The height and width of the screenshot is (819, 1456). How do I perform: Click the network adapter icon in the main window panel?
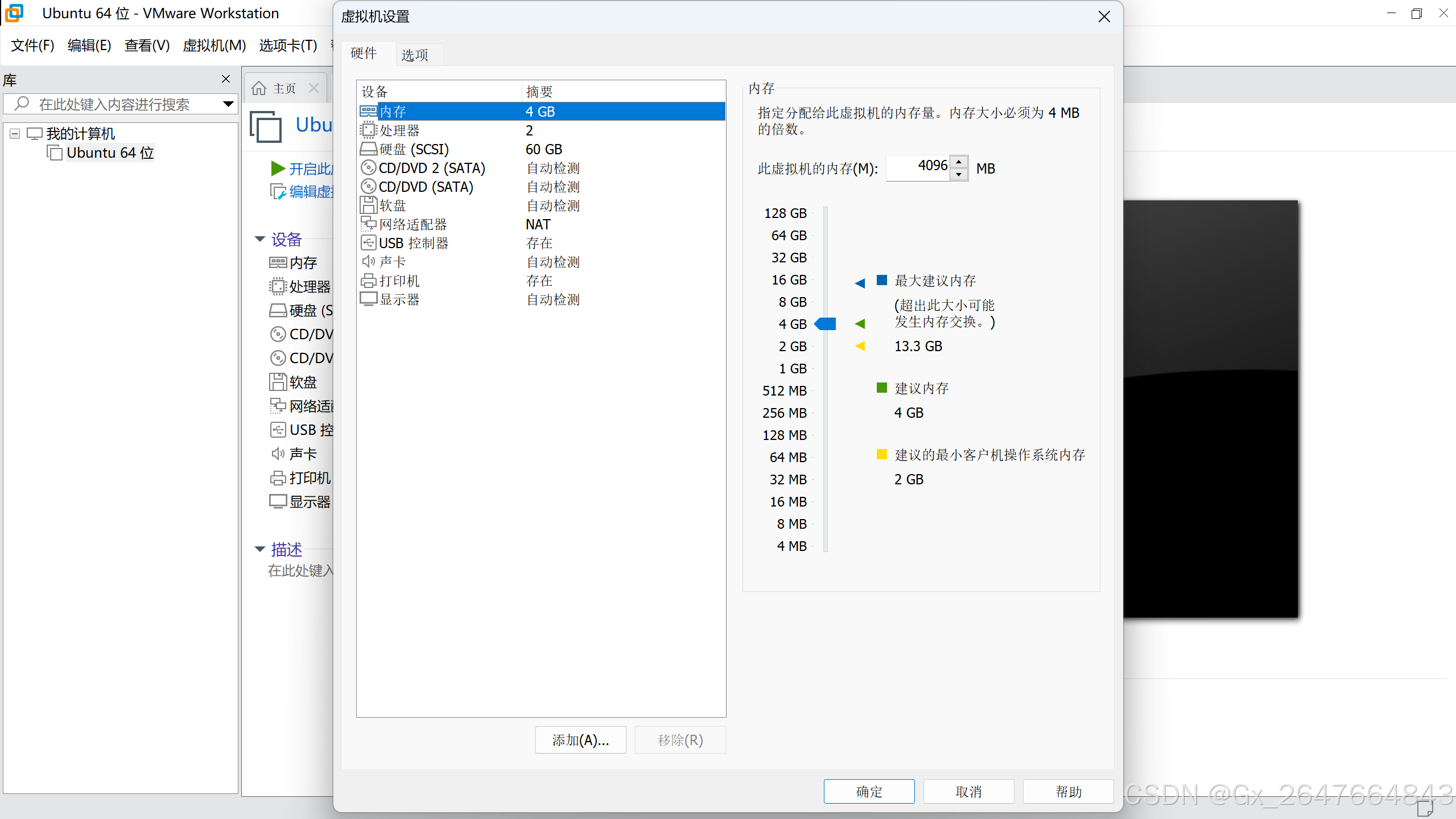pos(278,406)
